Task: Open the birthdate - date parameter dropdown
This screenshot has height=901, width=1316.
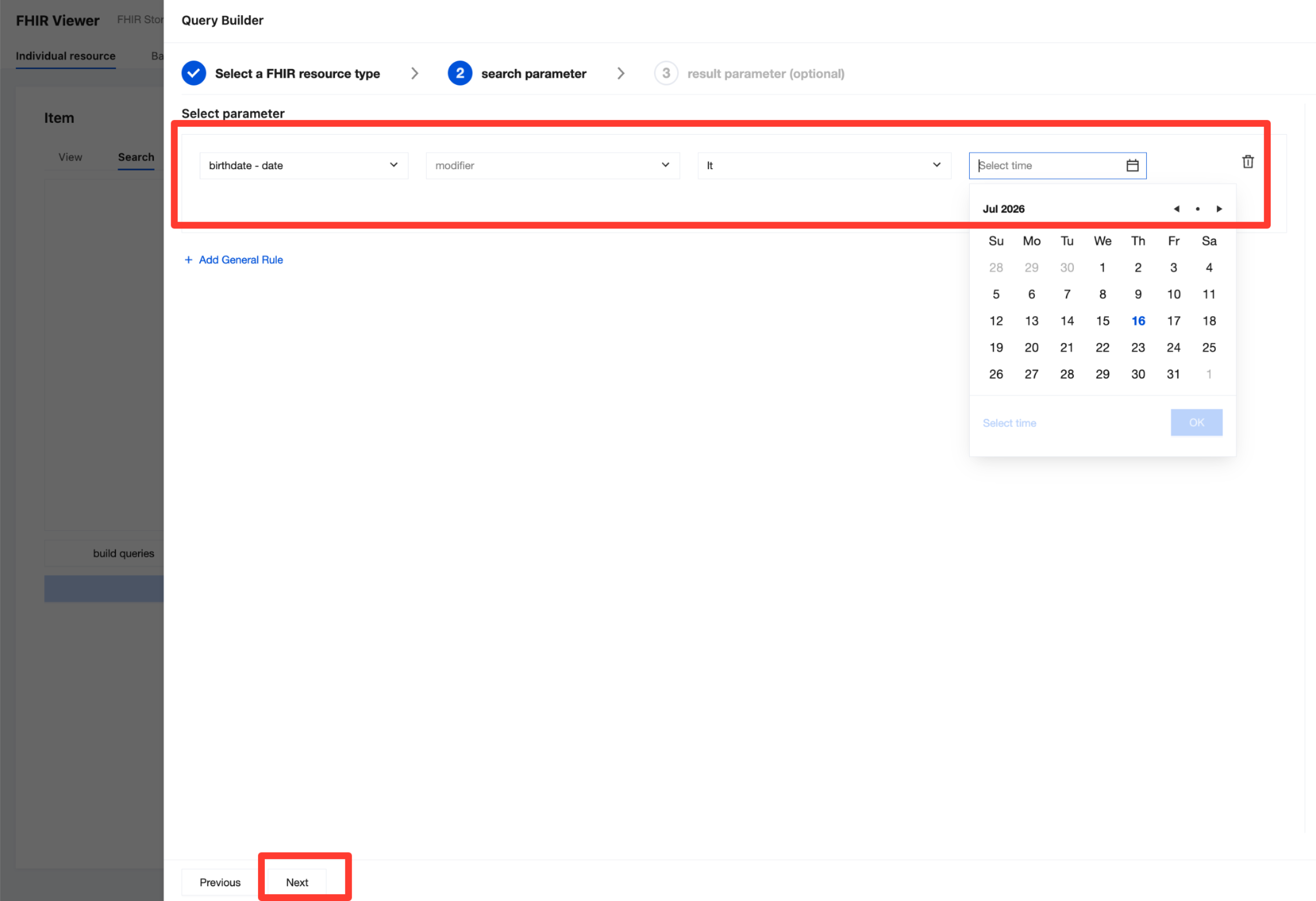Action: click(303, 165)
